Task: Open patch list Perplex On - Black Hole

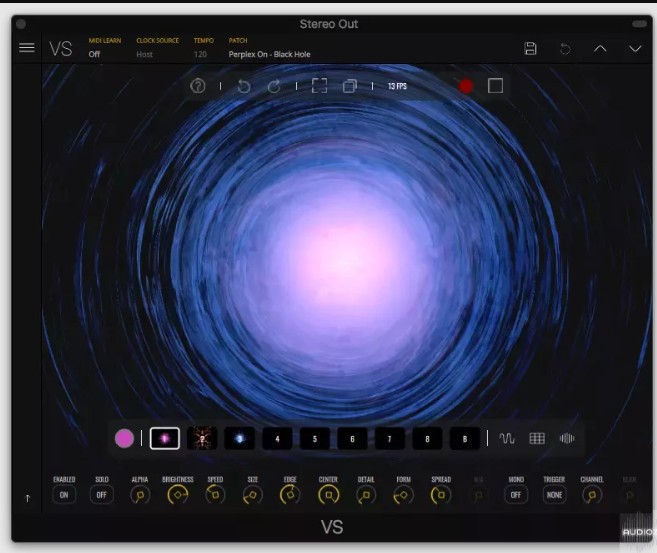Action: (x=269, y=54)
